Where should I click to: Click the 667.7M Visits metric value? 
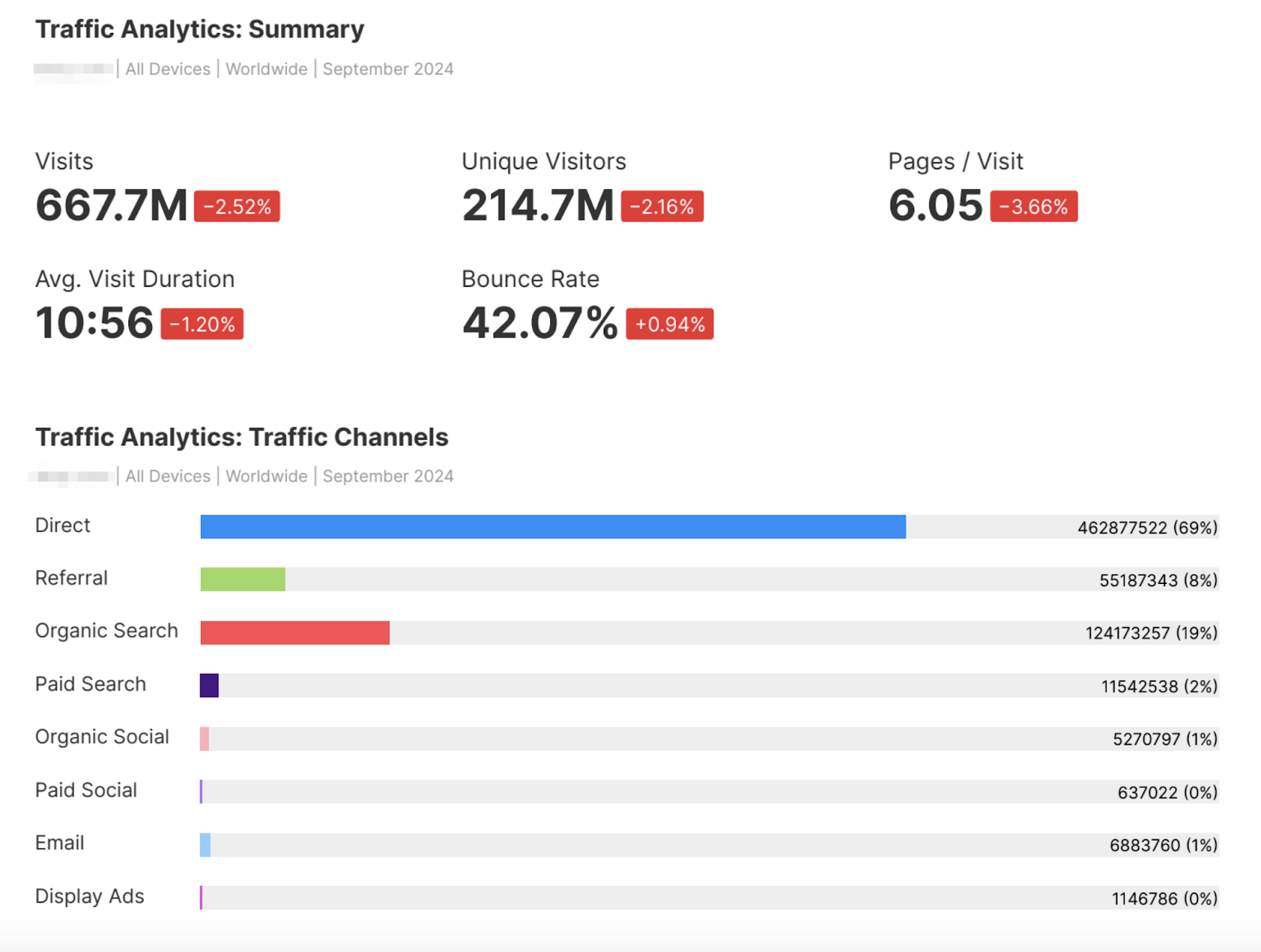[x=111, y=203]
